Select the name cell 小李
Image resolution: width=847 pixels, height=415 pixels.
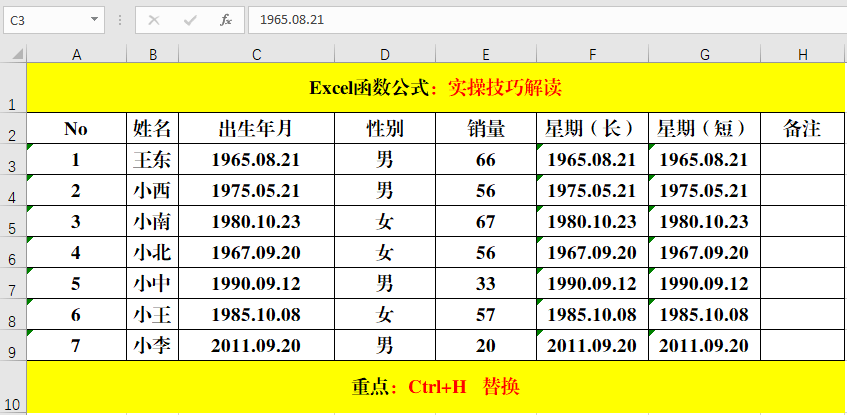(153, 346)
